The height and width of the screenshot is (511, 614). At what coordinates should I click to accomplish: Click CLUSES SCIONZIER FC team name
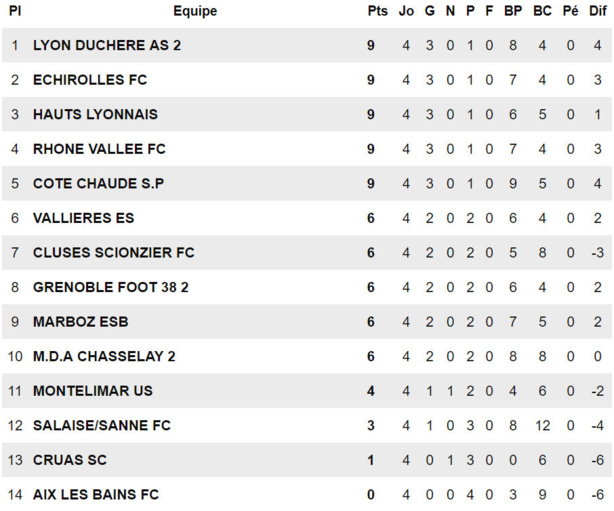(x=113, y=253)
